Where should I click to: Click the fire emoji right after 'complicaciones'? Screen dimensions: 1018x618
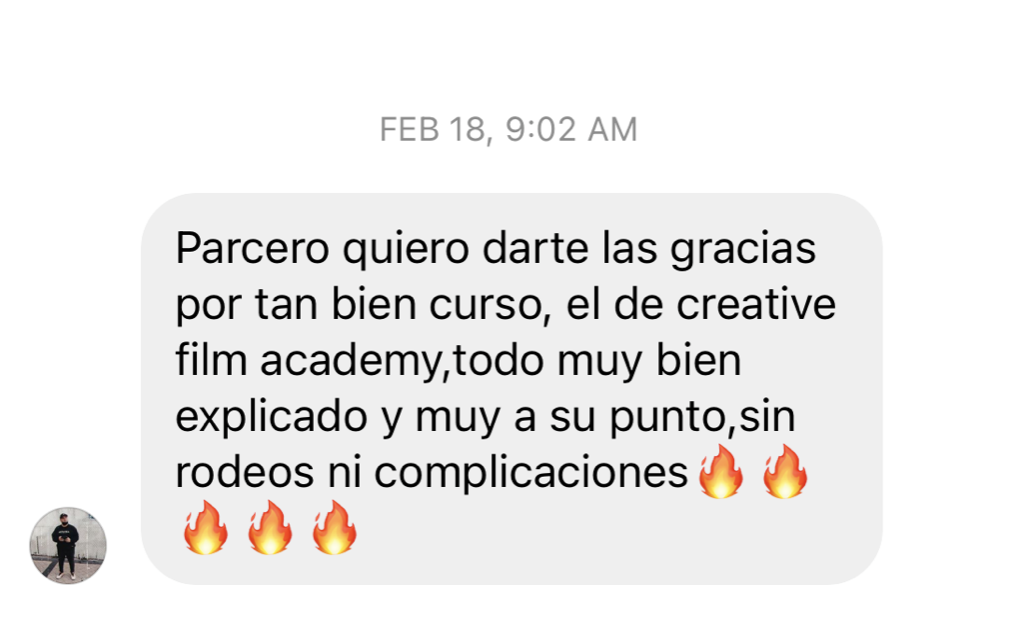pyautogui.click(x=721, y=472)
